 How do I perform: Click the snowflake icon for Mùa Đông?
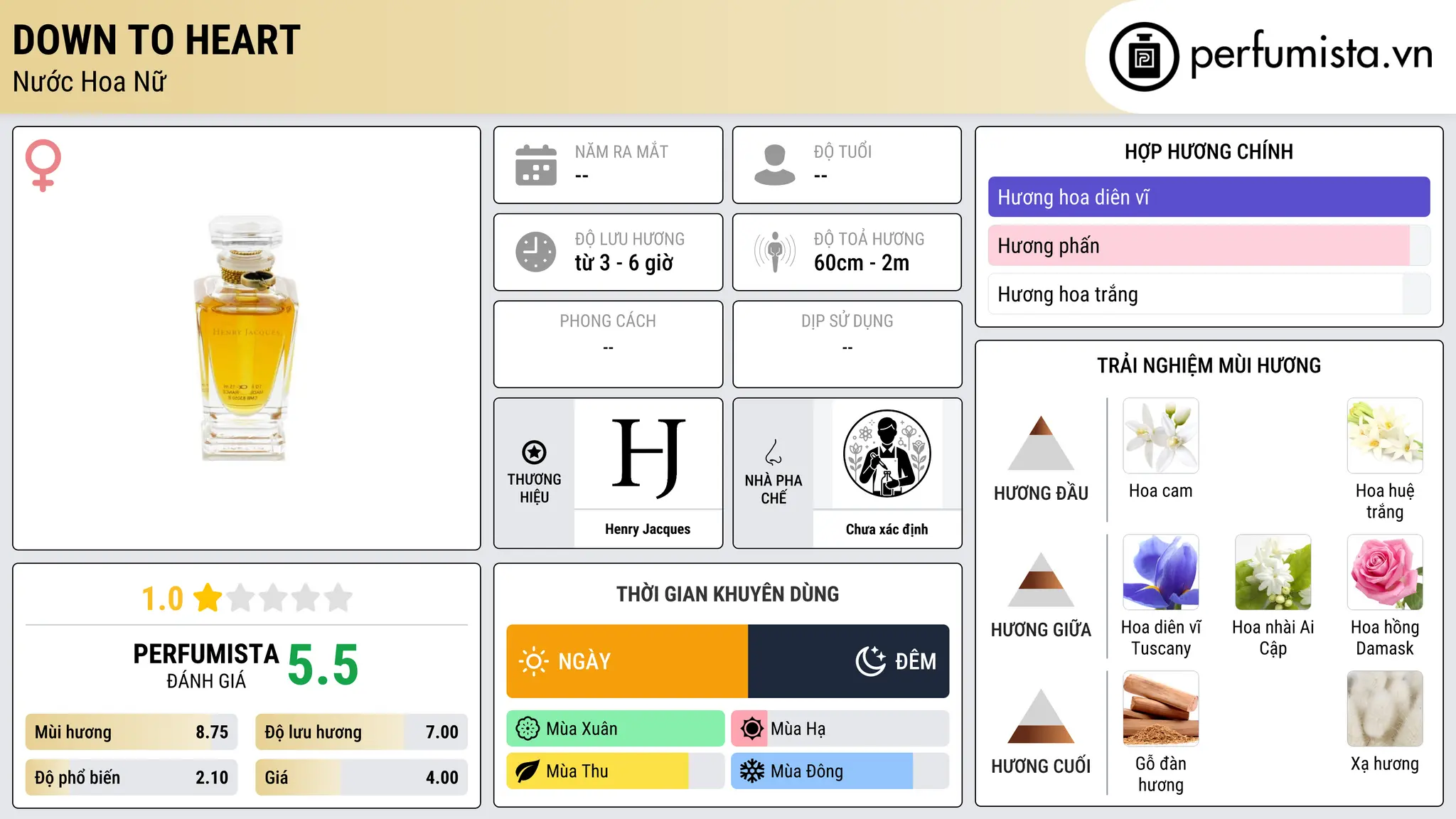(x=751, y=771)
